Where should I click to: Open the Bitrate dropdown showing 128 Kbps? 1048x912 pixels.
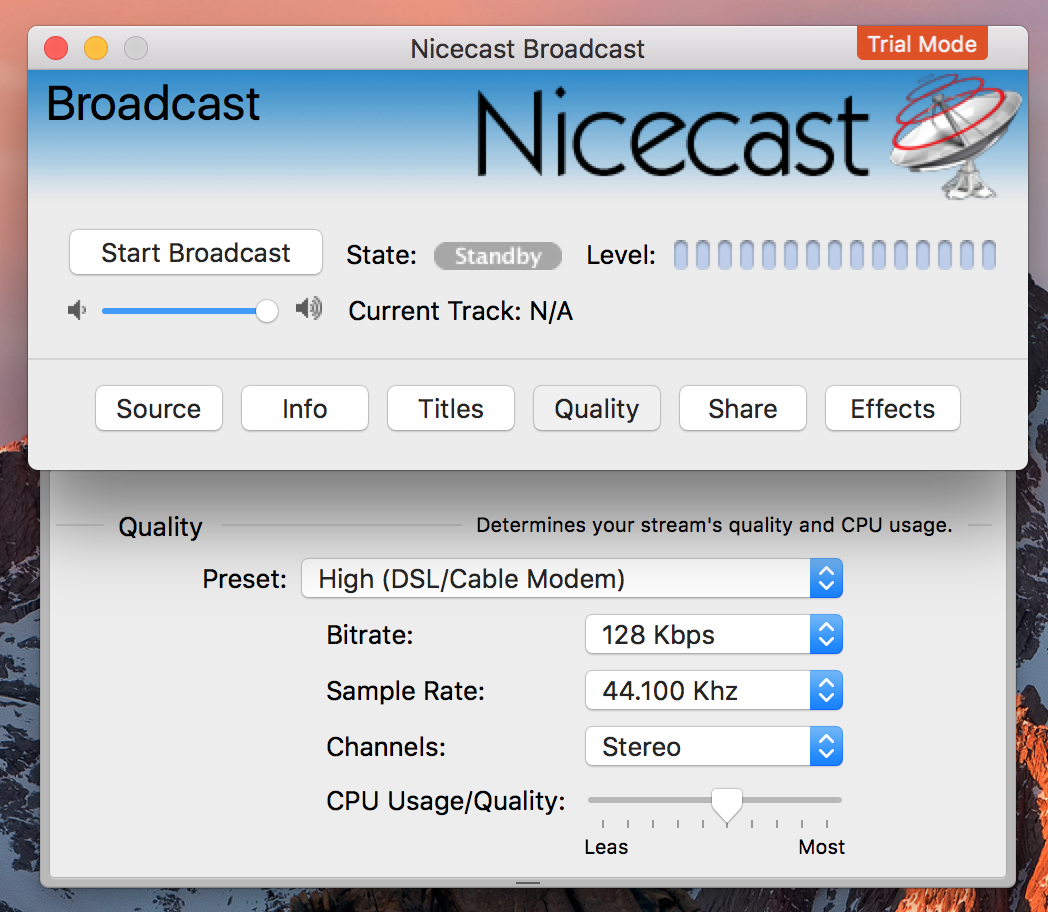point(714,635)
